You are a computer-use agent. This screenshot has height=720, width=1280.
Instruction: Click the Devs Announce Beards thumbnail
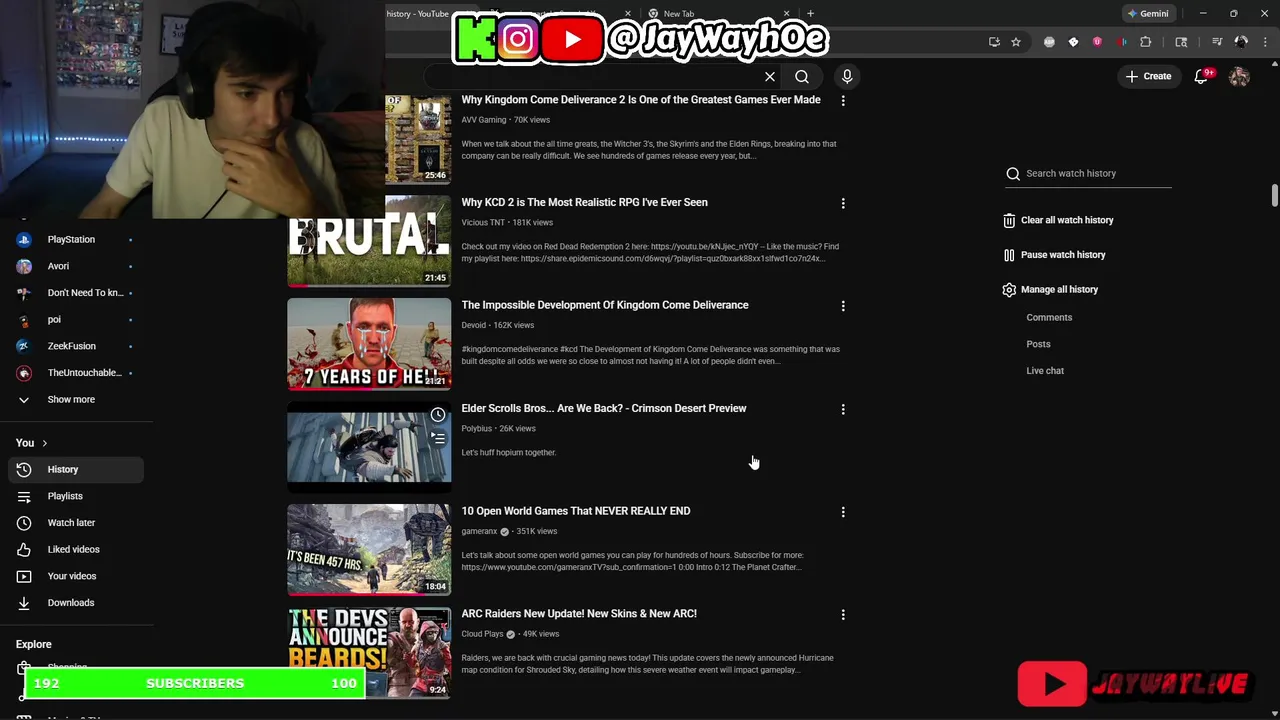[369, 652]
